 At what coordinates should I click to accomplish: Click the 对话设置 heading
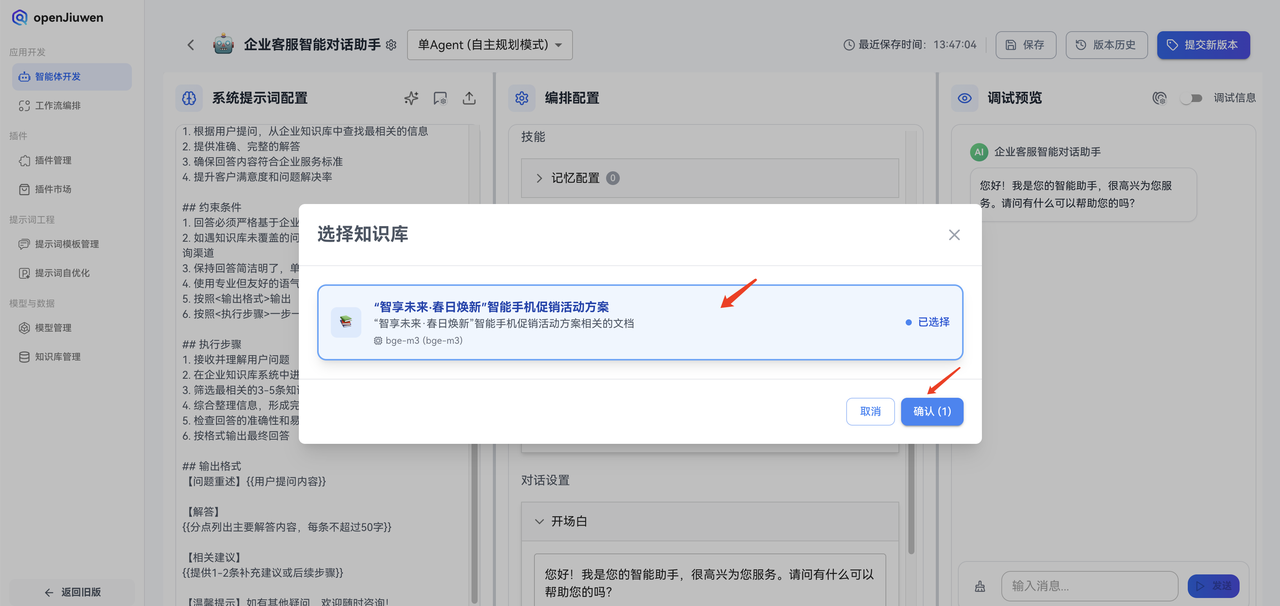tap(545, 480)
